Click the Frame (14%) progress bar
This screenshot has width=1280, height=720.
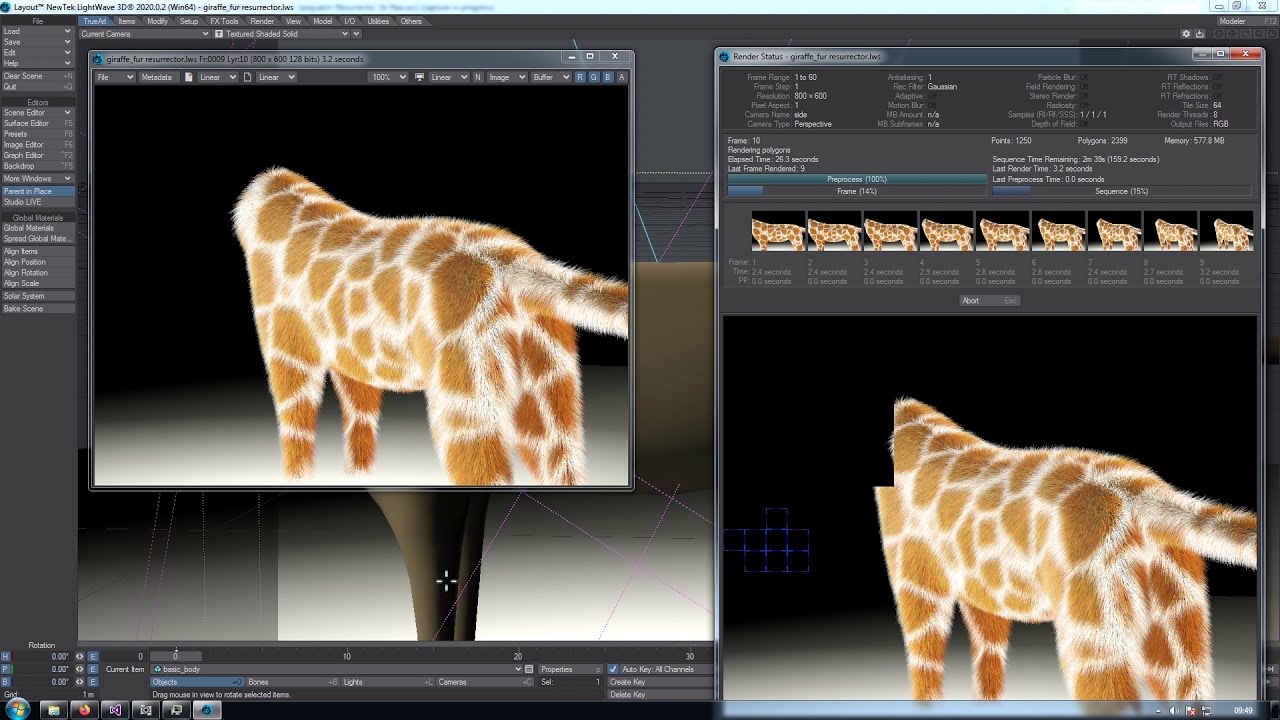pyautogui.click(x=857, y=191)
